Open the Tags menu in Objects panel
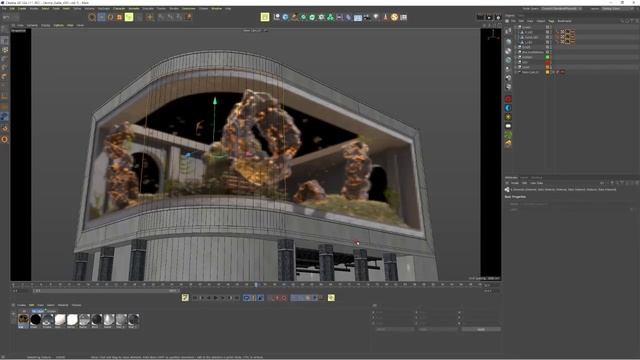This screenshot has width=640, height=360. click(x=551, y=21)
